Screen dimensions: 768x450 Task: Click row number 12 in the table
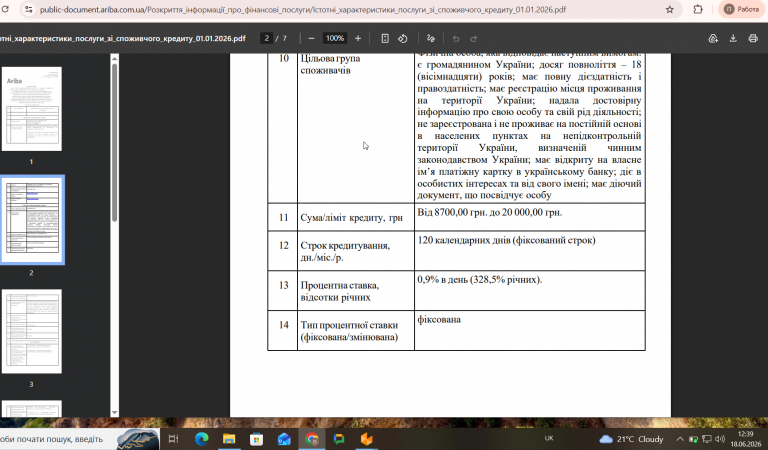(284, 245)
